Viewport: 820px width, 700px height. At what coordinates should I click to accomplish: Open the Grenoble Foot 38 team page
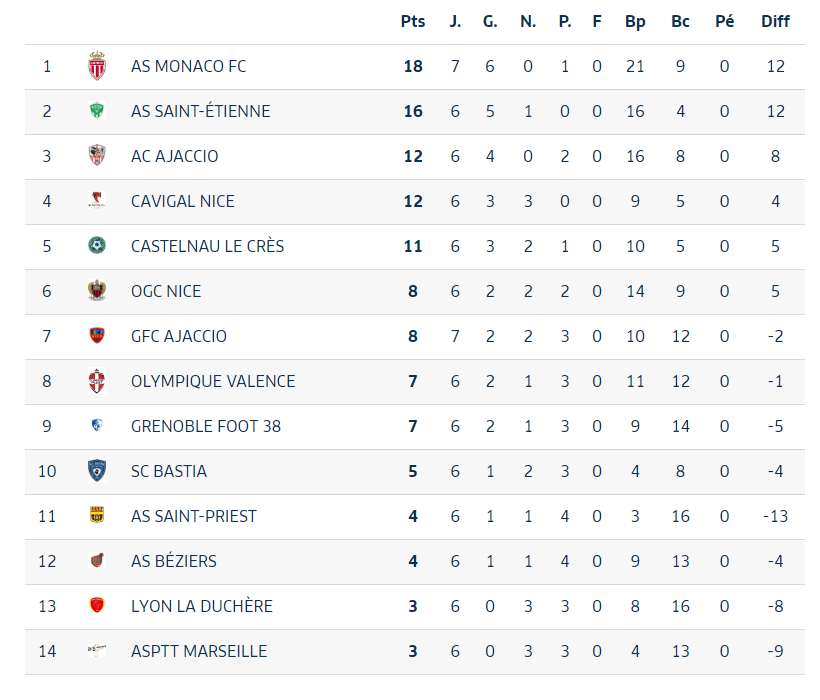point(206,426)
